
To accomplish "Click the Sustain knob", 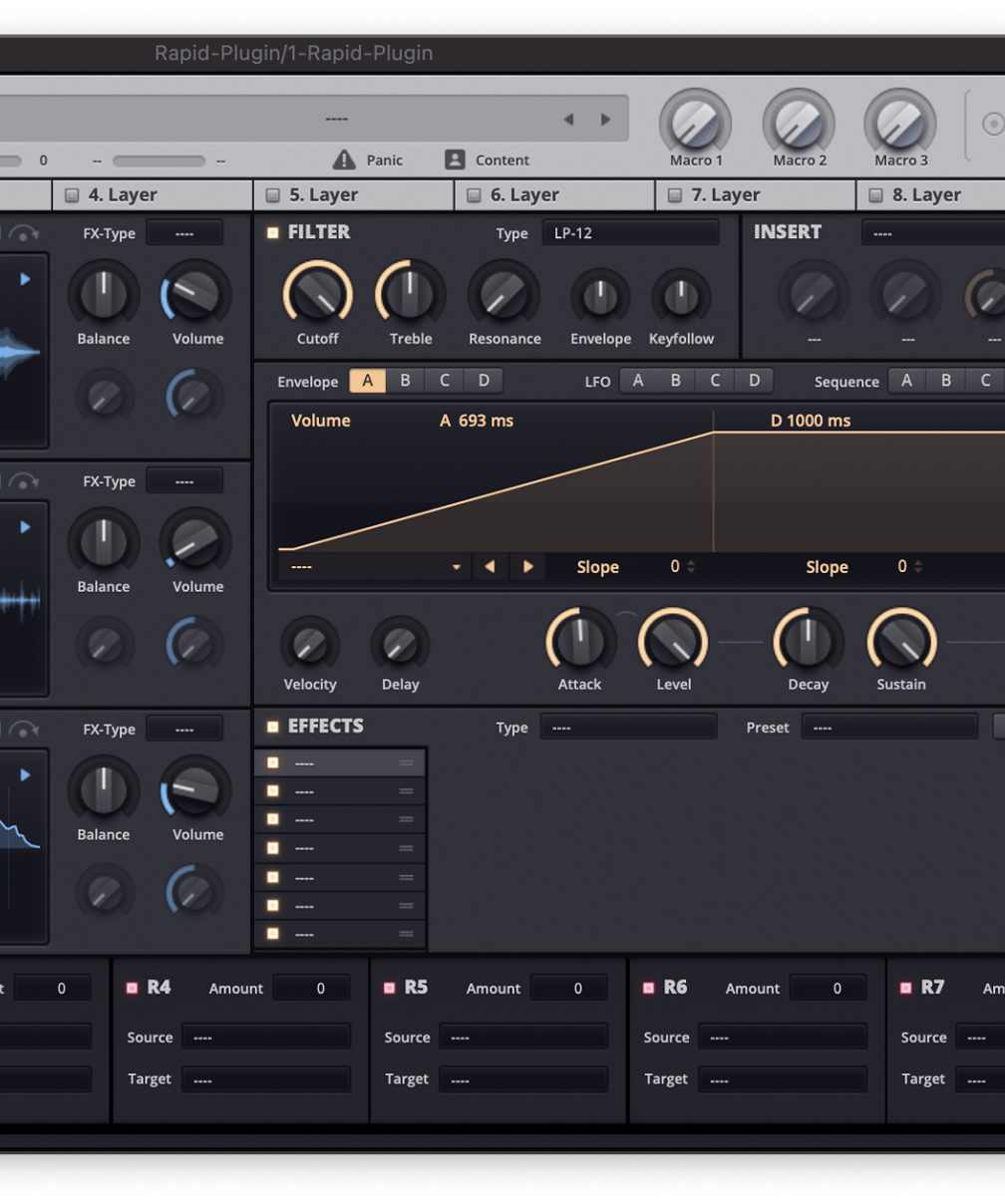I will [x=901, y=641].
